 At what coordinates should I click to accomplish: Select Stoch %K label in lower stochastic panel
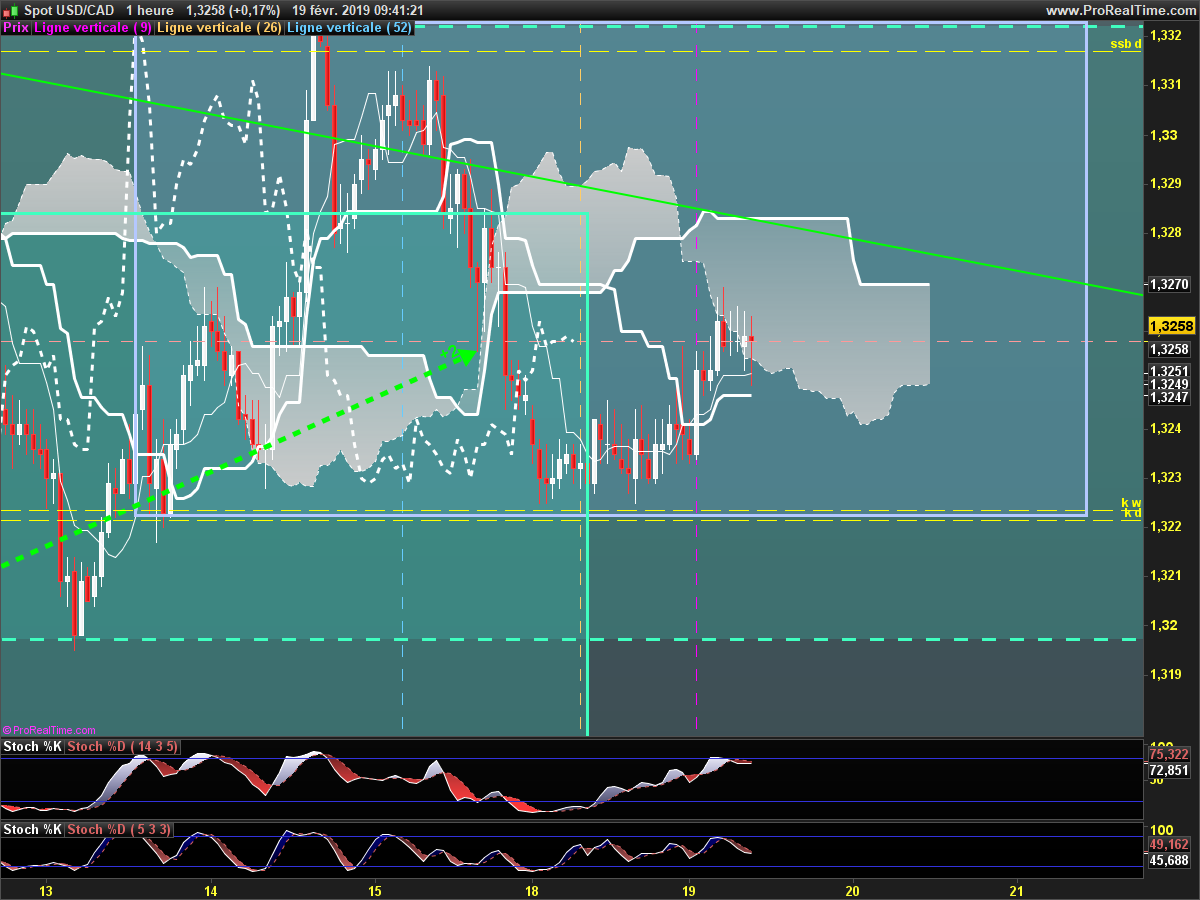tap(33, 830)
